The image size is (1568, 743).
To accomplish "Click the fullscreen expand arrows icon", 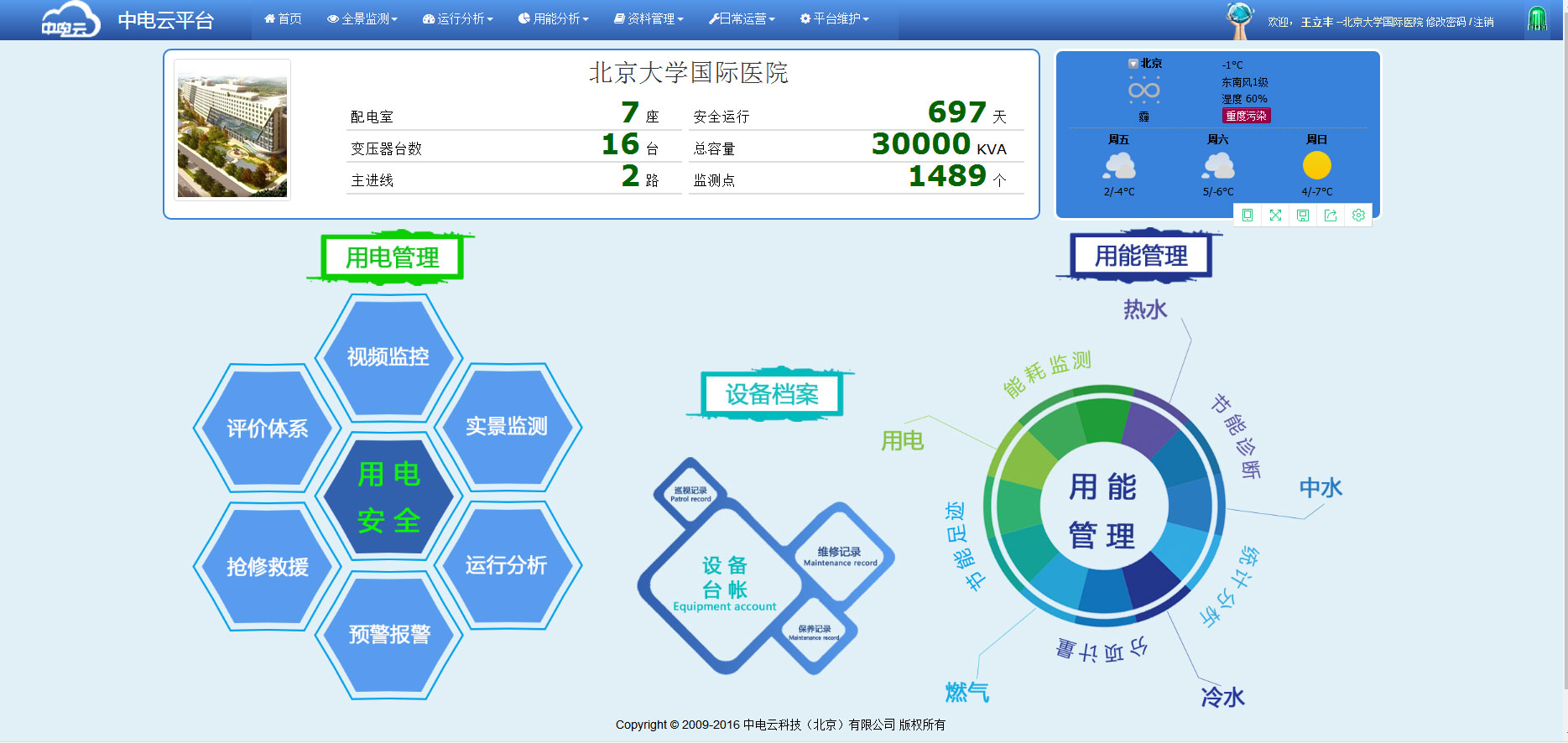I will [1275, 216].
